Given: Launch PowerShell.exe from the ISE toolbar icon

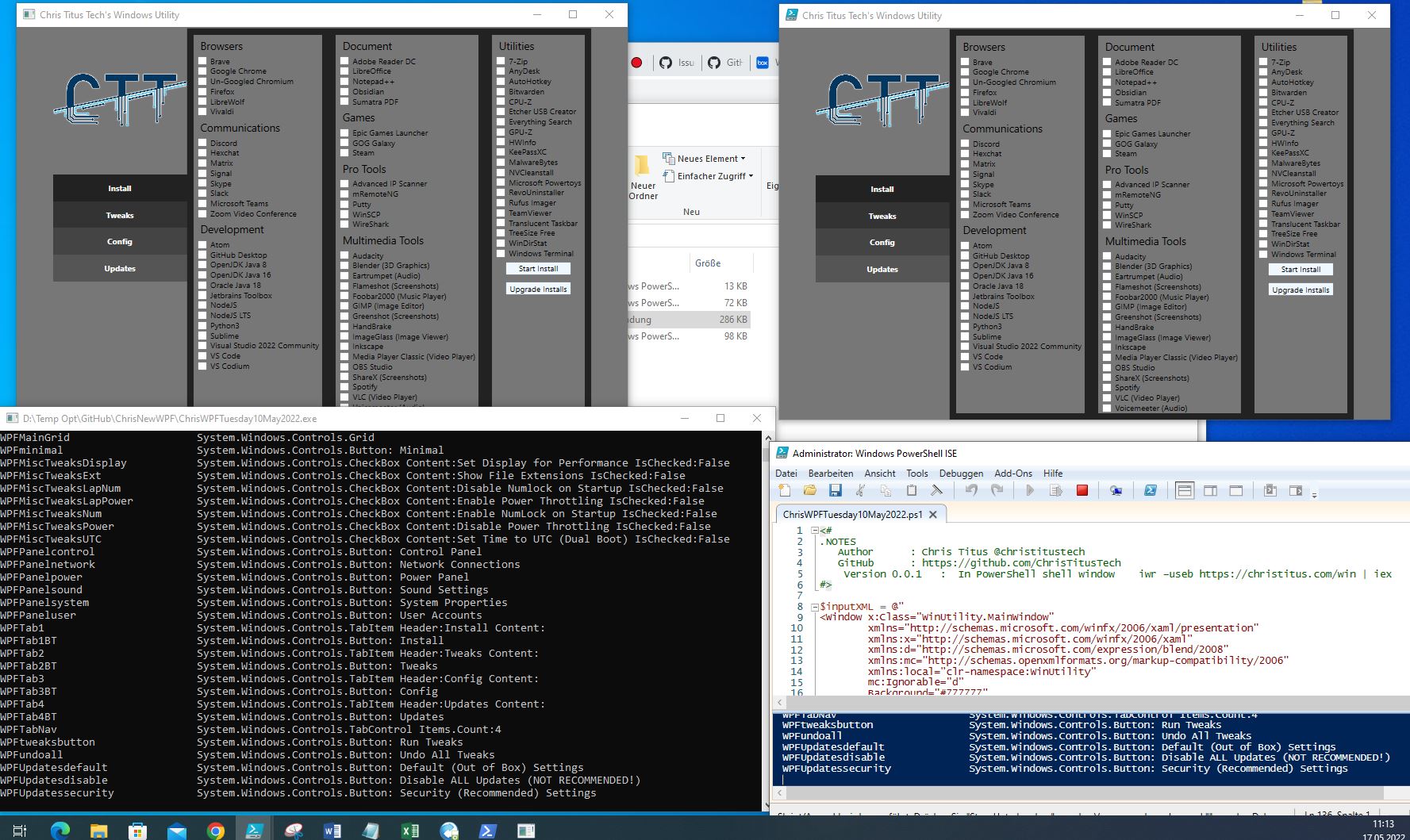Looking at the screenshot, I should point(1150,491).
